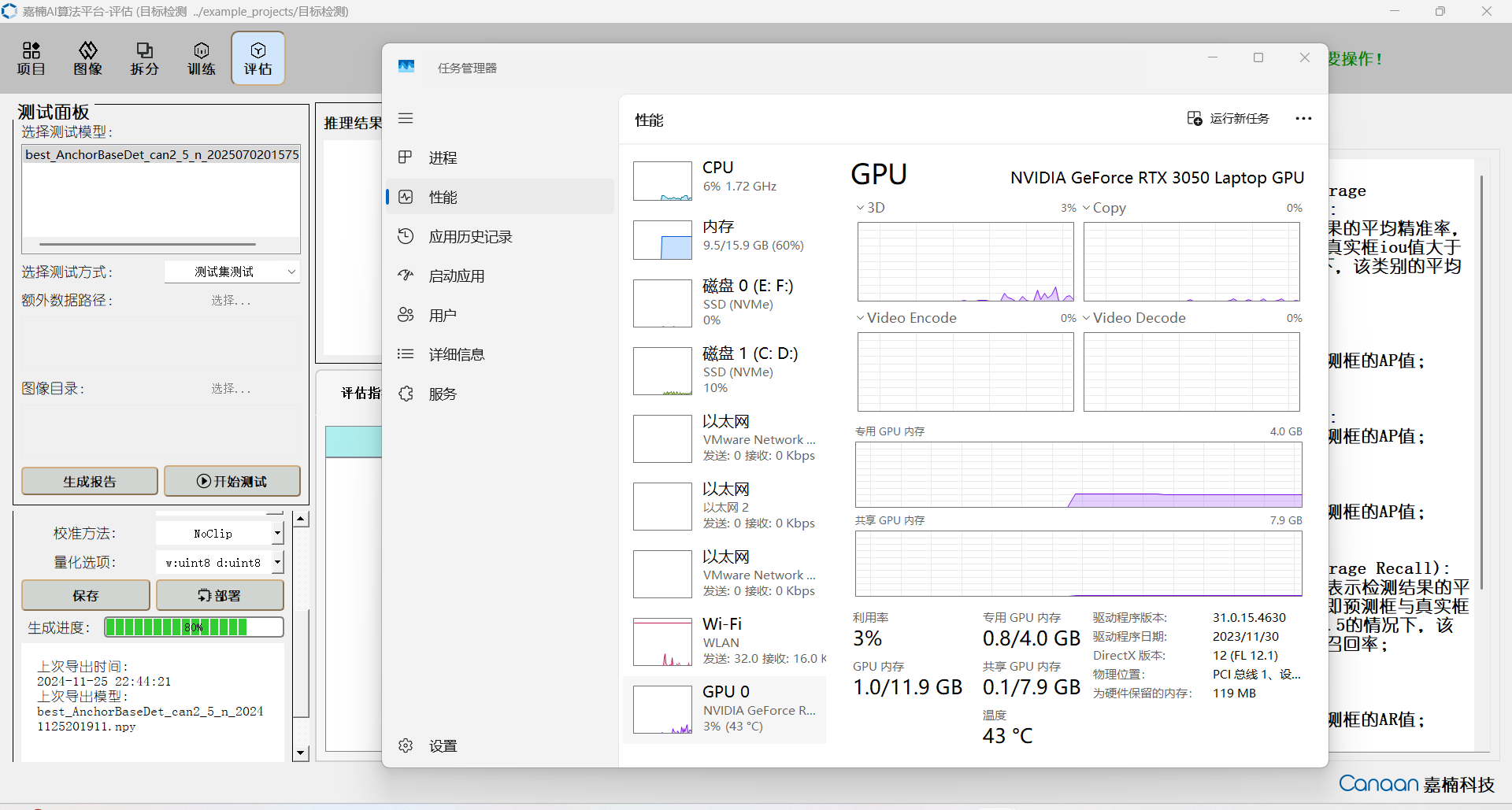Open the three-dots more options menu
The height and width of the screenshot is (810, 1512).
point(1303,118)
